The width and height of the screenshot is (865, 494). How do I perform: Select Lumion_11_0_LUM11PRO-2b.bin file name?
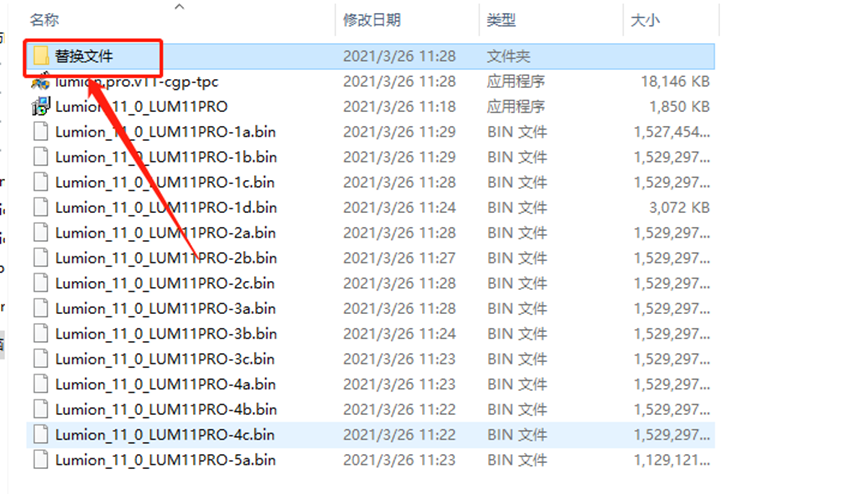[166, 258]
